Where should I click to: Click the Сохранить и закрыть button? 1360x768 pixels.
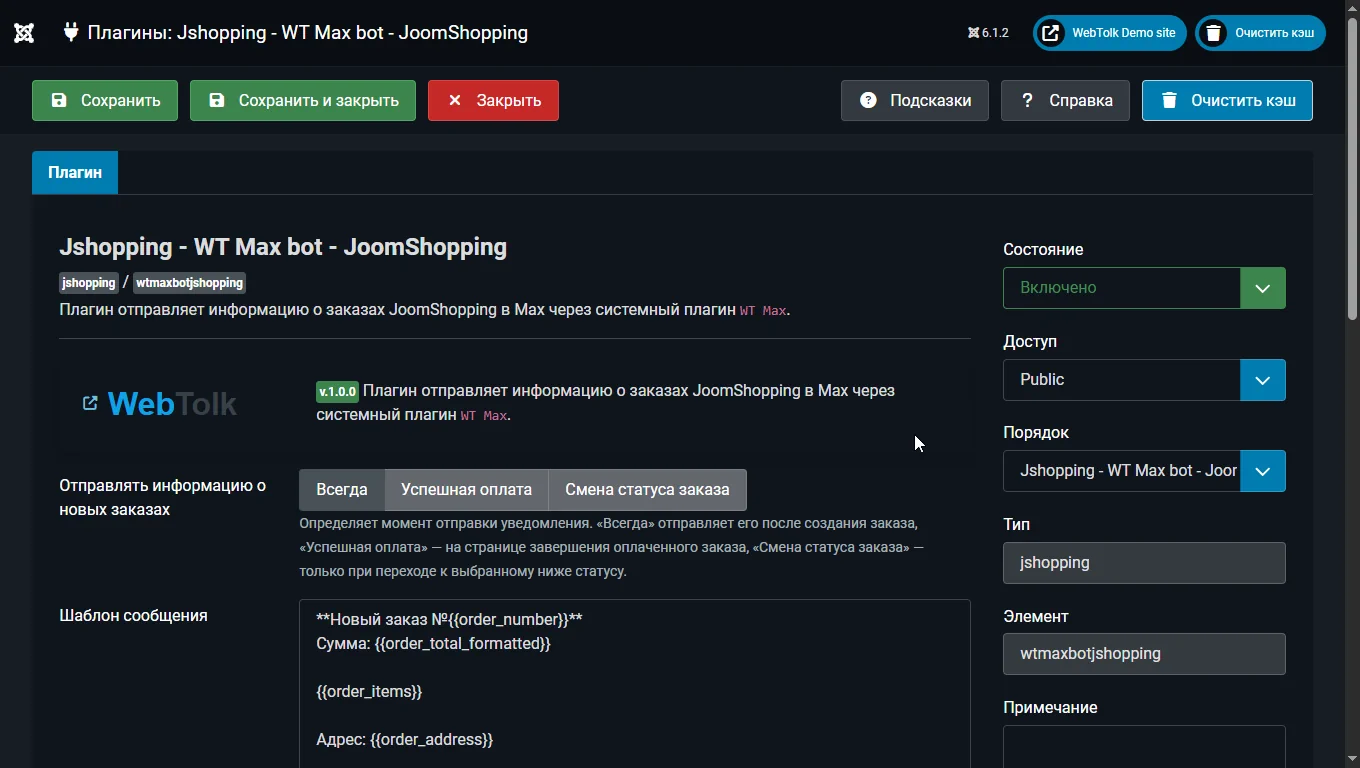coord(303,100)
